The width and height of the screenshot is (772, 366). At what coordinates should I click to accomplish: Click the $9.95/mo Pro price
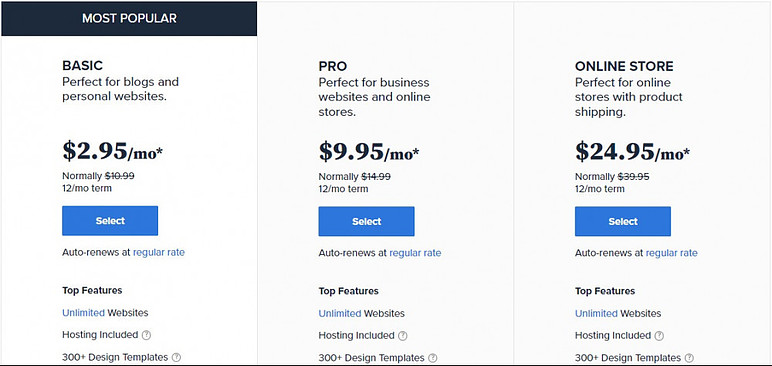tap(369, 152)
